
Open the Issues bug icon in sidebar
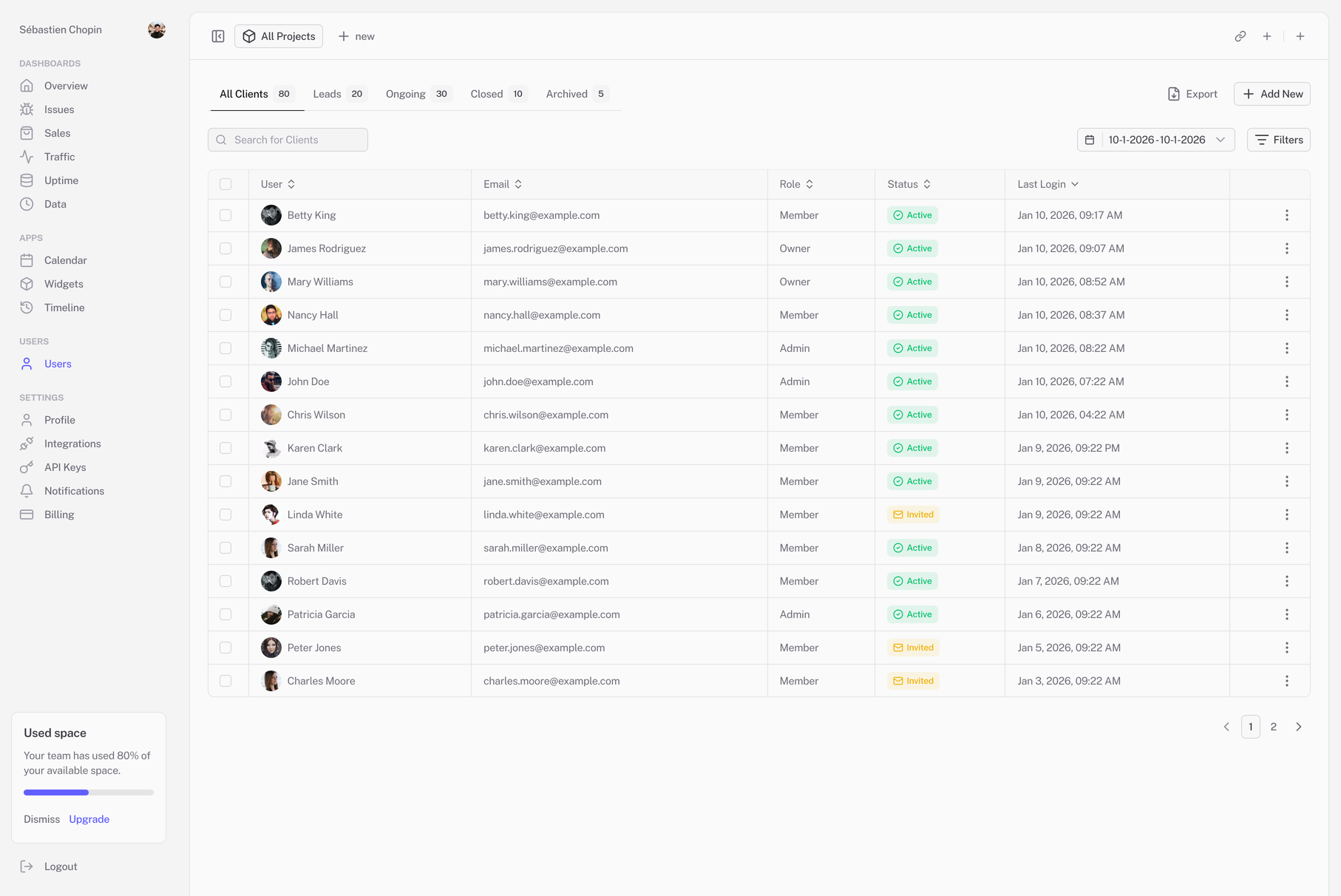click(x=27, y=109)
